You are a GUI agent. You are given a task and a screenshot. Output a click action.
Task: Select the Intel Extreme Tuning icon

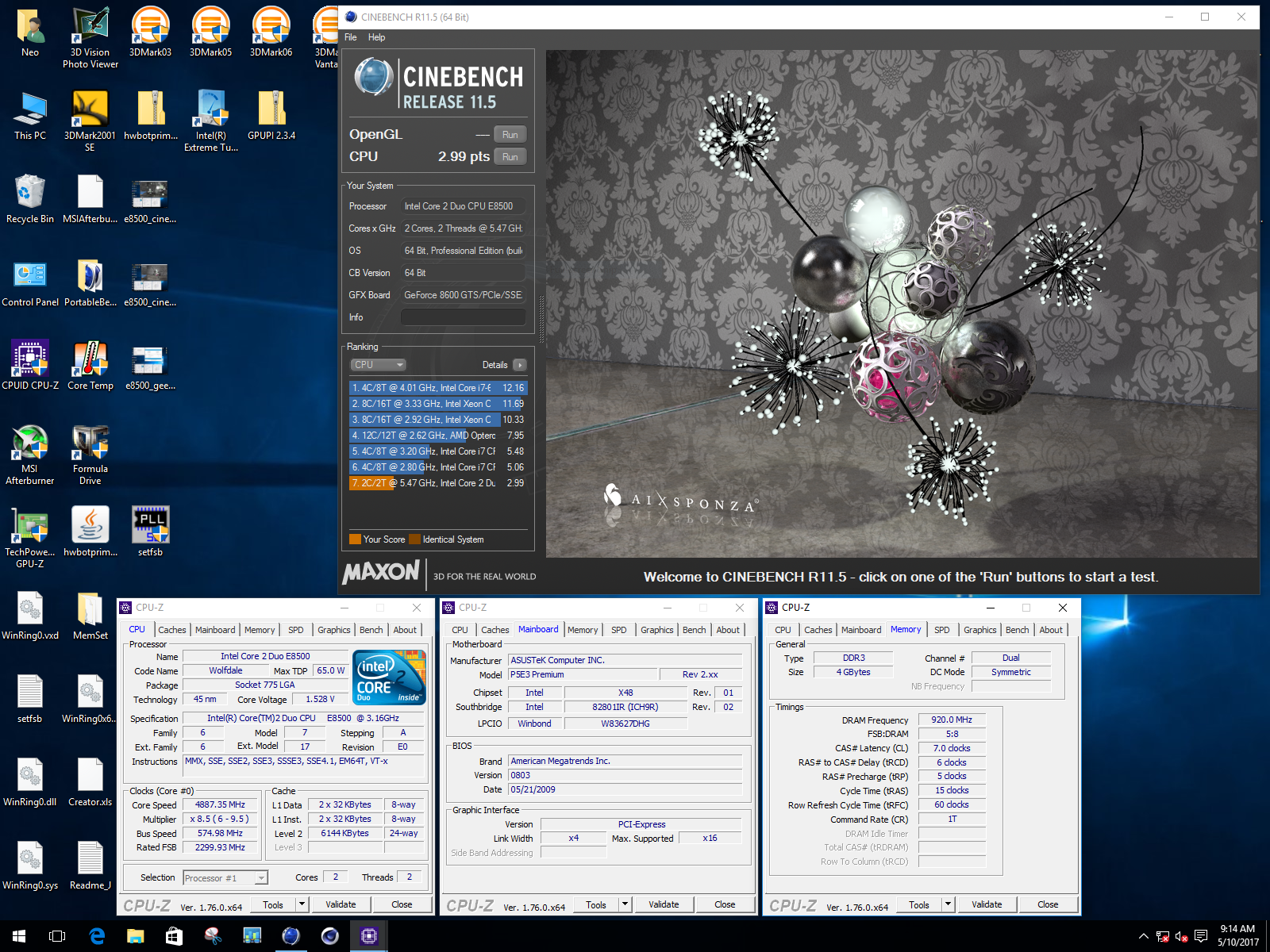pyautogui.click(x=211, y=121)
